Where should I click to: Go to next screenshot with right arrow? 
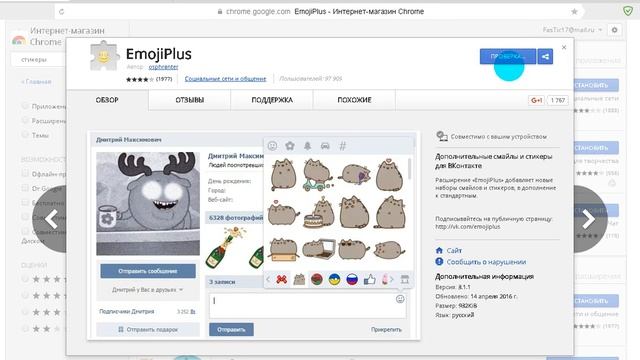click(589, 219)
